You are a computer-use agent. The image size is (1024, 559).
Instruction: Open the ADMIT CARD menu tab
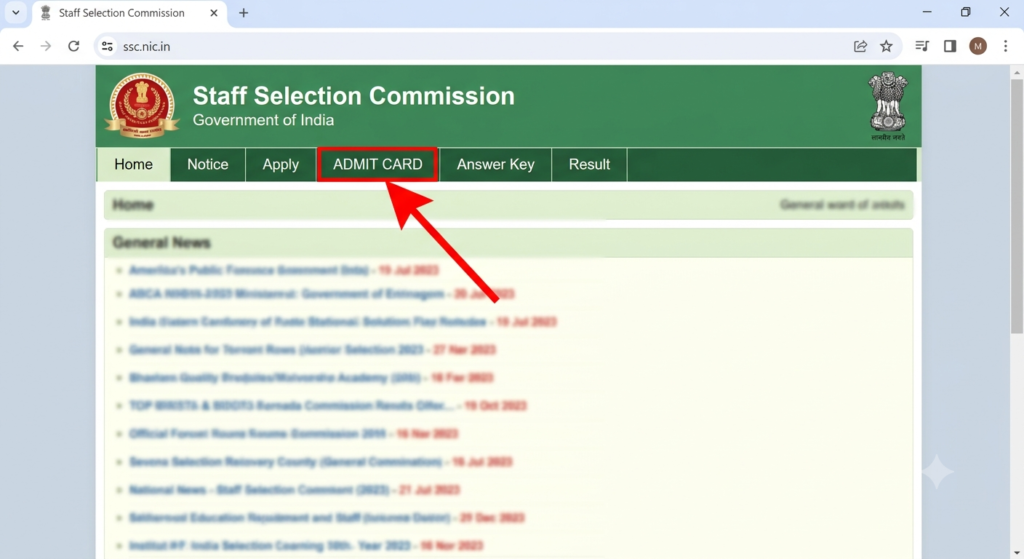[x=377, y=165]
